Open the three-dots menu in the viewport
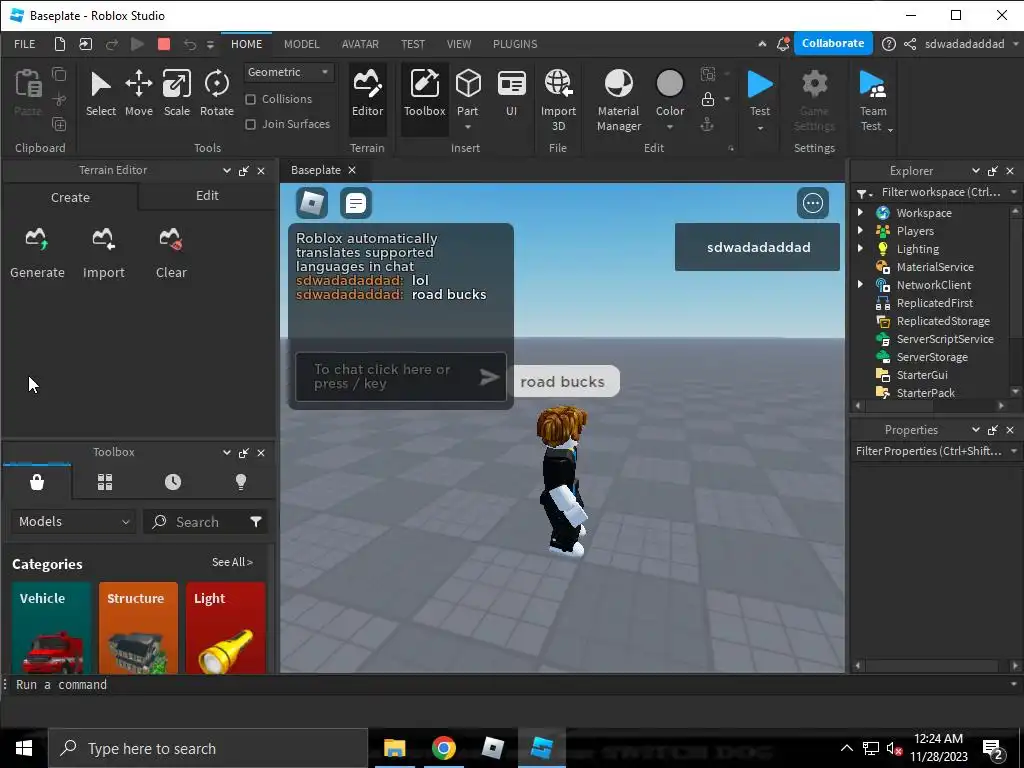 click(812, 203)
